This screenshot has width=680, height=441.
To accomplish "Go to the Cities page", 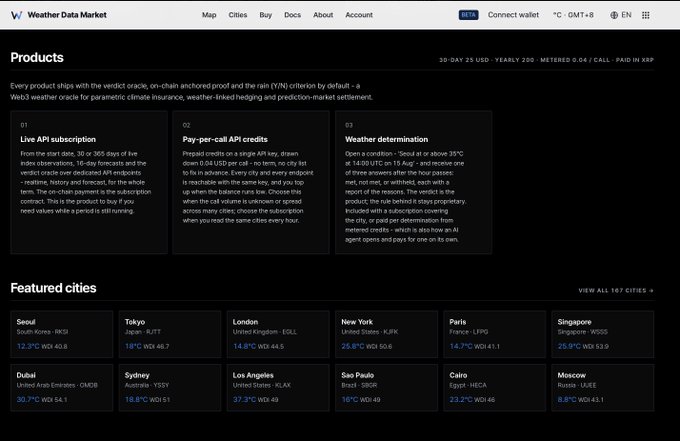I will (238, 15).
